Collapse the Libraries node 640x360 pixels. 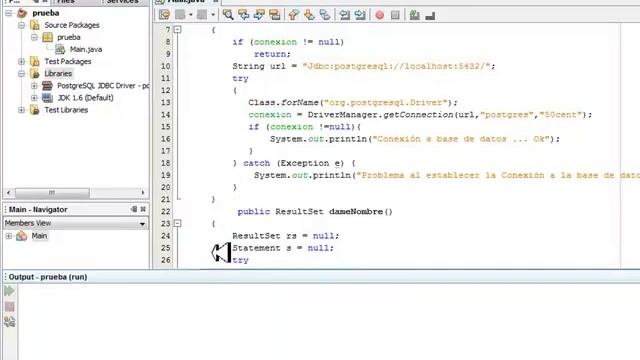pyautogui.click(x=21, y=74)
